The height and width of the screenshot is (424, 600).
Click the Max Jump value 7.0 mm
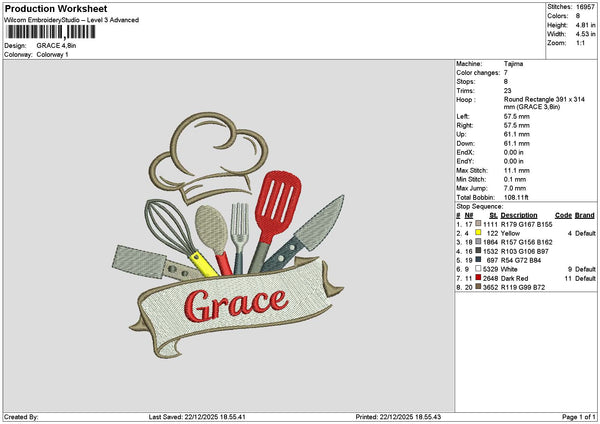coord(514,188)
